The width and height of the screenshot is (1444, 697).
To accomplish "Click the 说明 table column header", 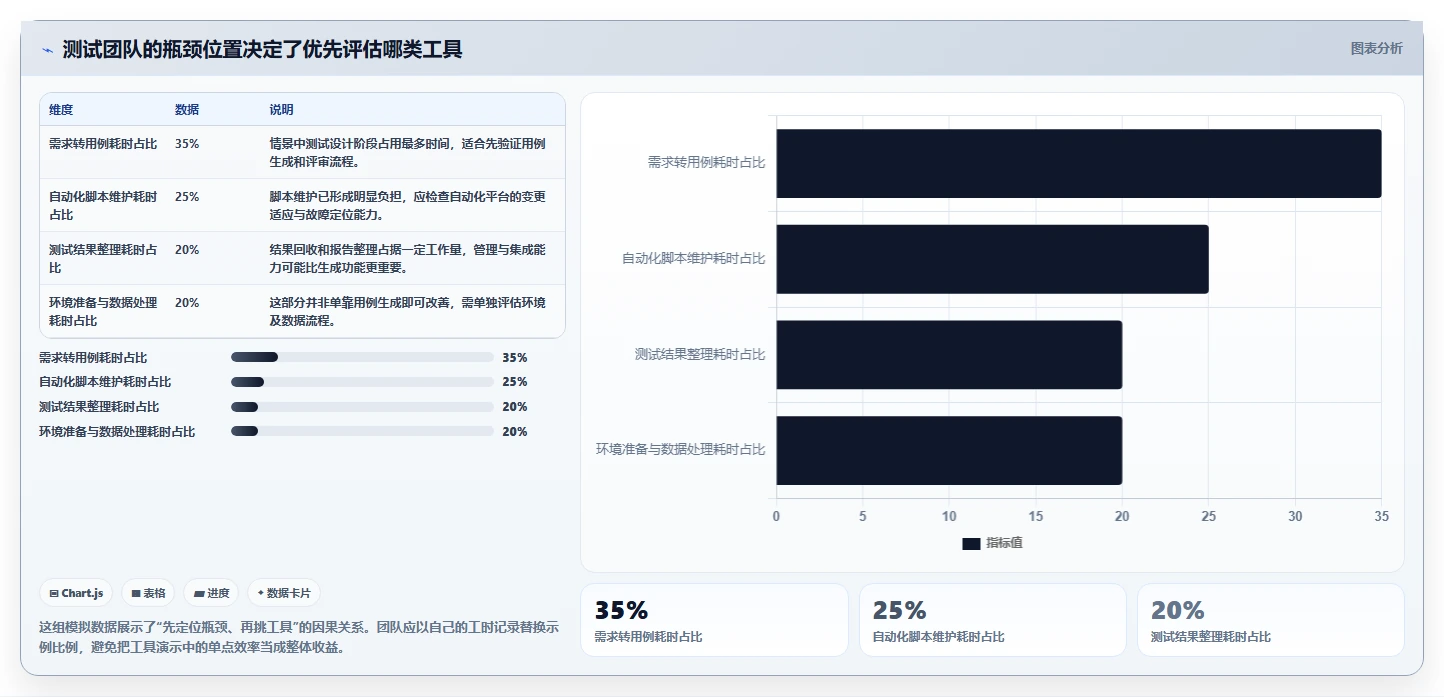I will click(281, 110).
